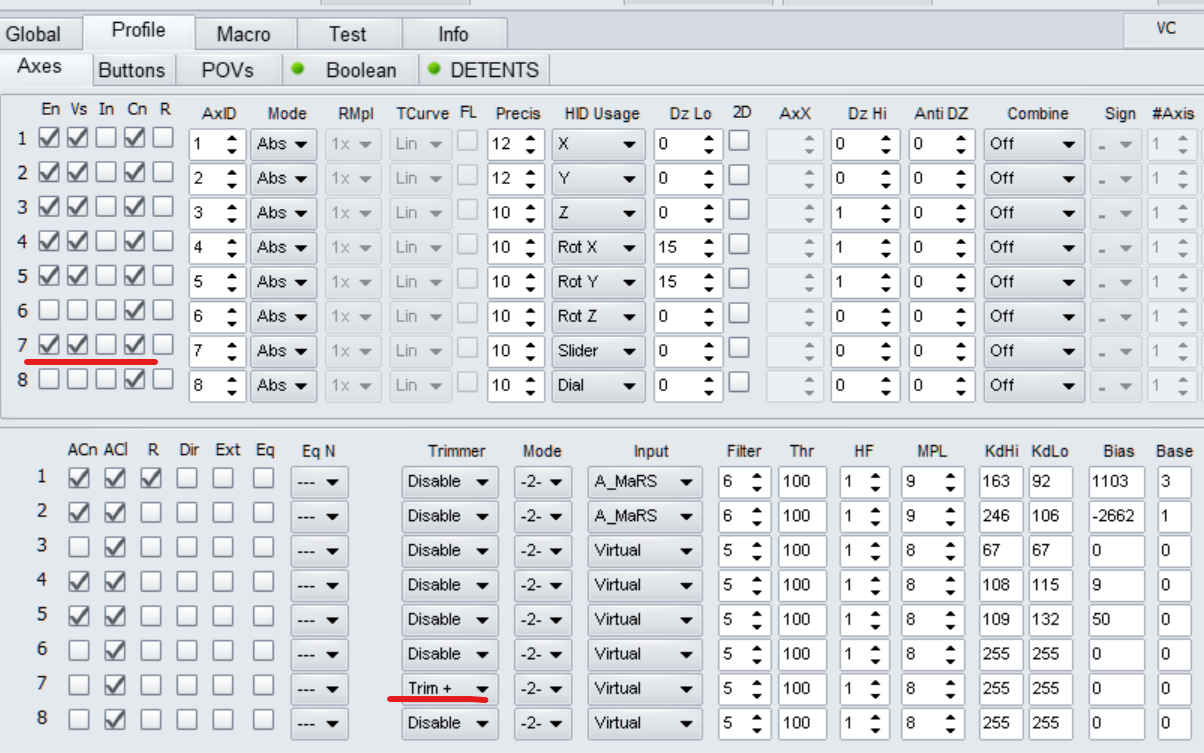Screen dimensions: 1204x753
Task: Open the A_MaRS input dropdown in row 1
Action: coord(642,482)
